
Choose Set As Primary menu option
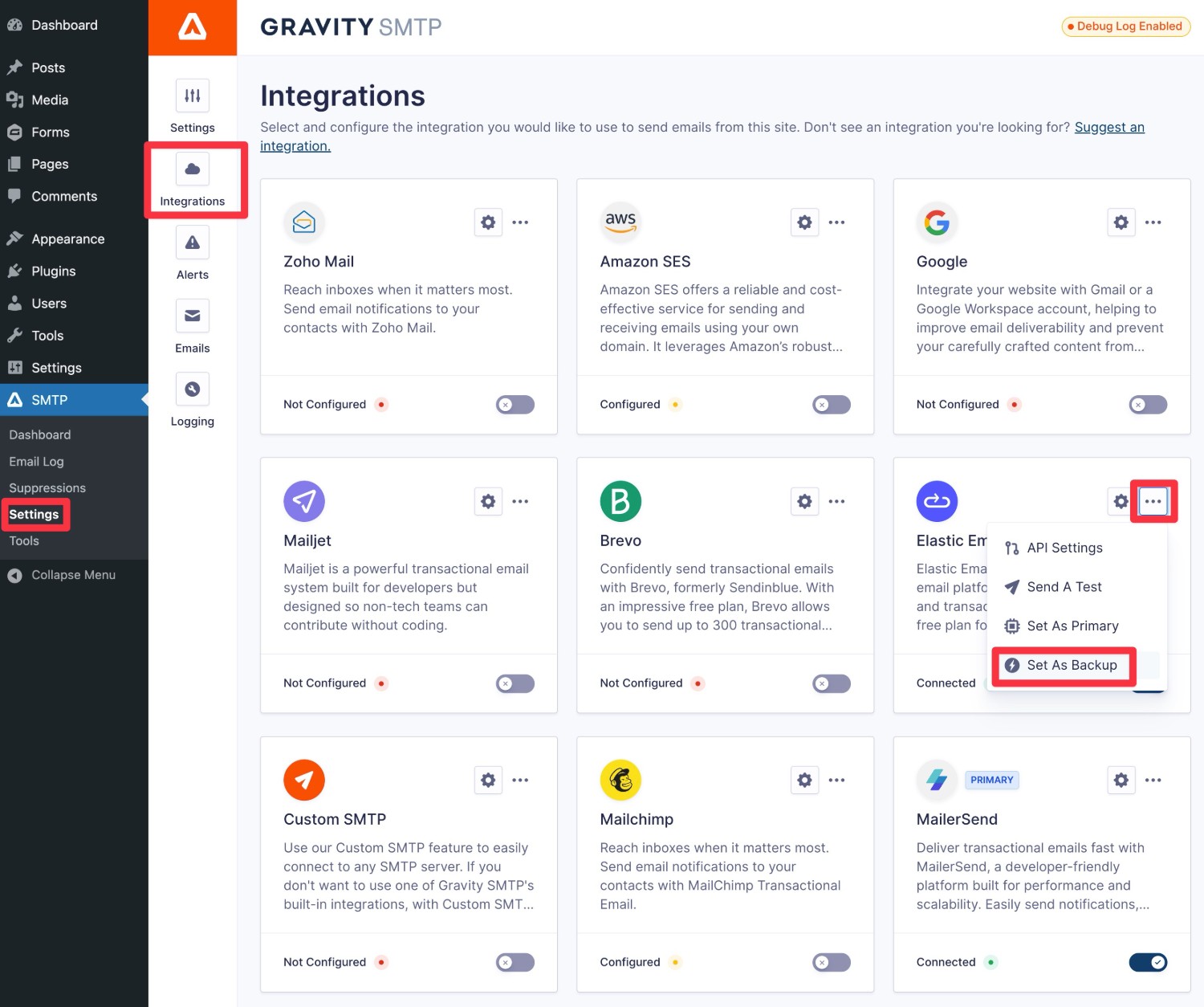click(x=1076, y=626)
